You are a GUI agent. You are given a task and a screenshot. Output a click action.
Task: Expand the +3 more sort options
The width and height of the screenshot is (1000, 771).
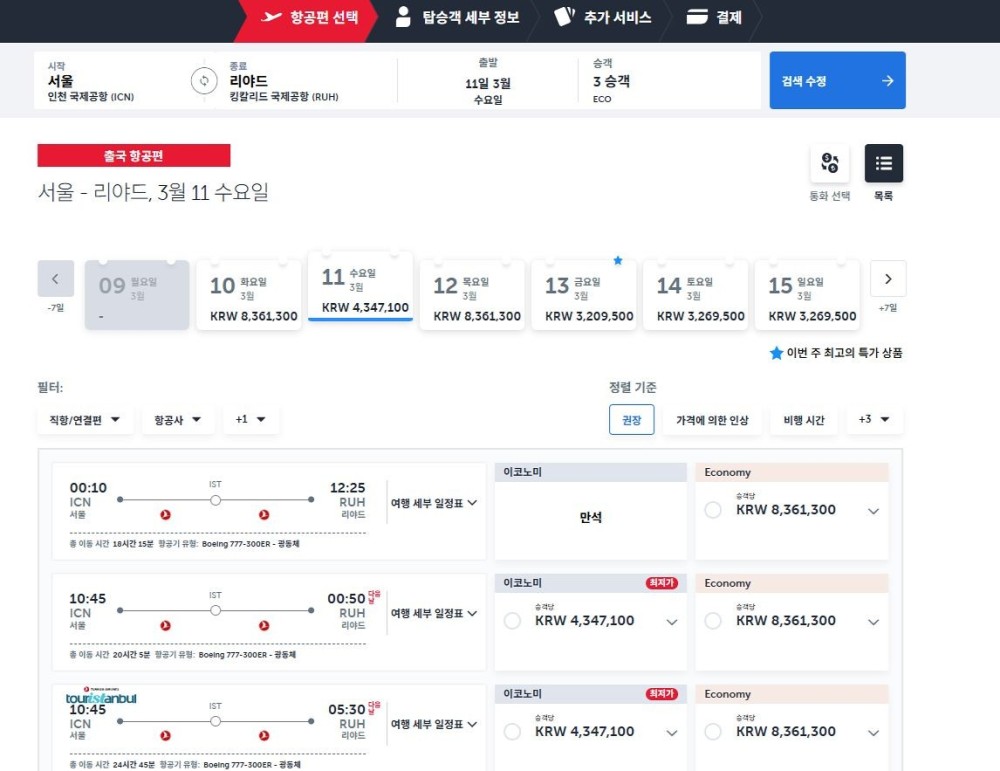tap(874, 420)
